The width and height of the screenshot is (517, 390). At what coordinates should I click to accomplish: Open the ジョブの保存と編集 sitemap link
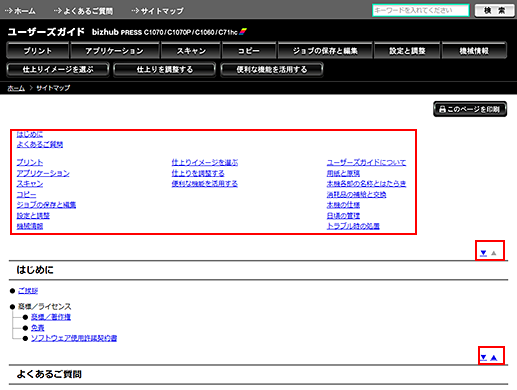pos(46,205)
